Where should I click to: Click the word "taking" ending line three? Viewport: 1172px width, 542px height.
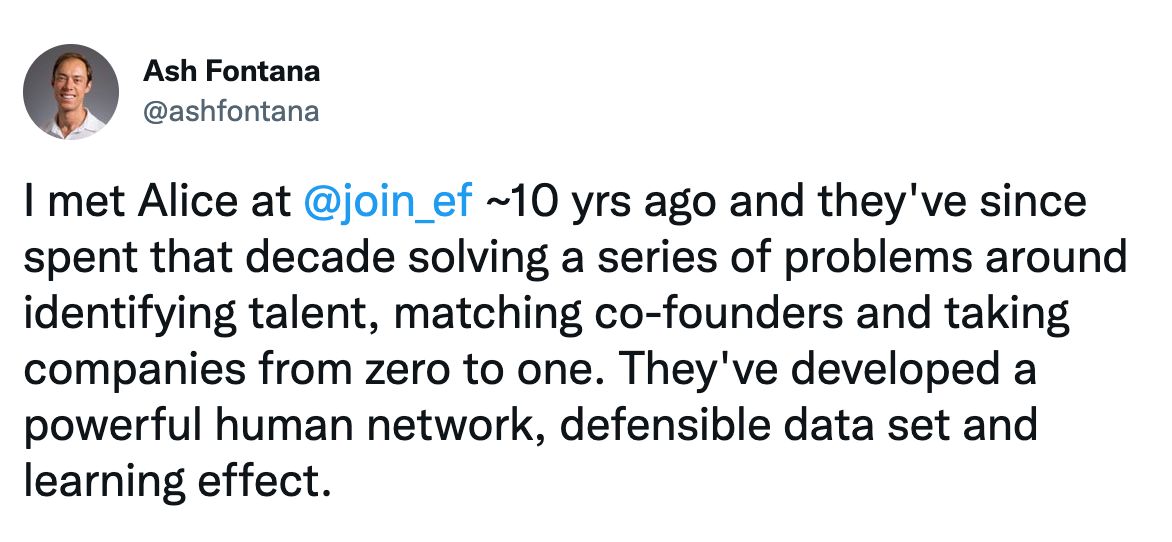(1001, 315)
